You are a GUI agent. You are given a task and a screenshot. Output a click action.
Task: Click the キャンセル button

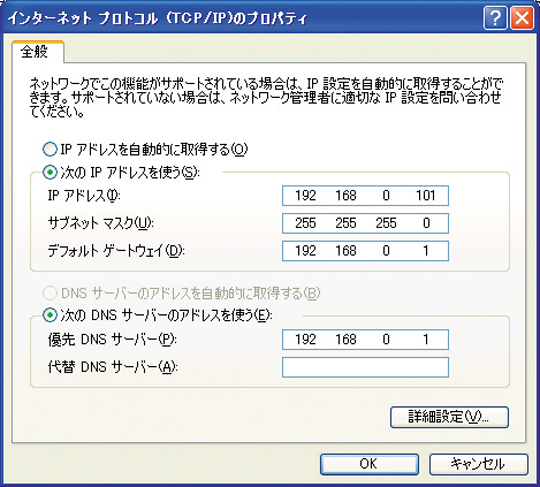(x=479, y=464)
